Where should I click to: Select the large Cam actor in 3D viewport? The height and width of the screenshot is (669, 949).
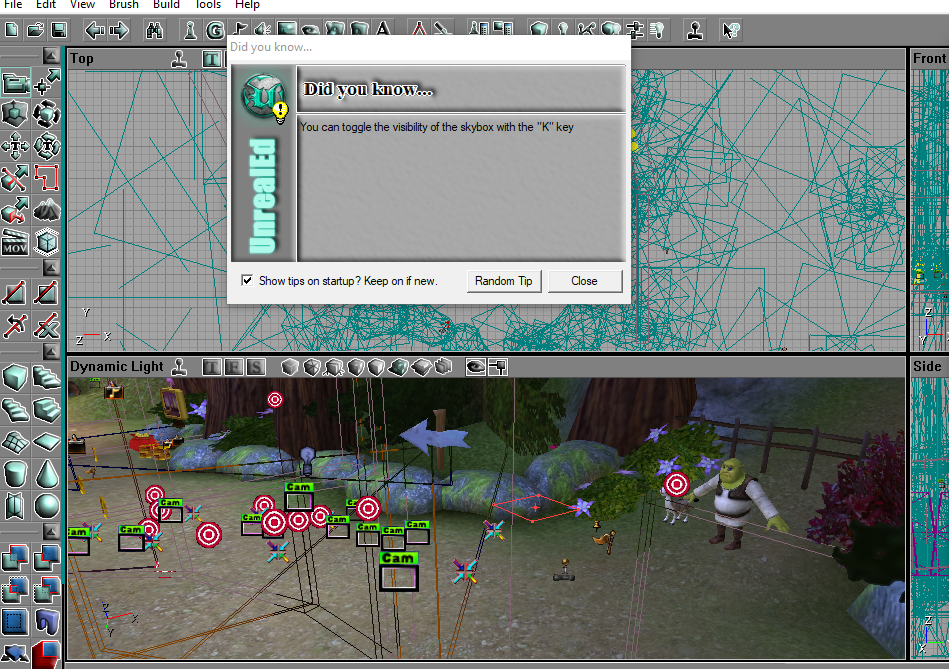pos(398,571)
